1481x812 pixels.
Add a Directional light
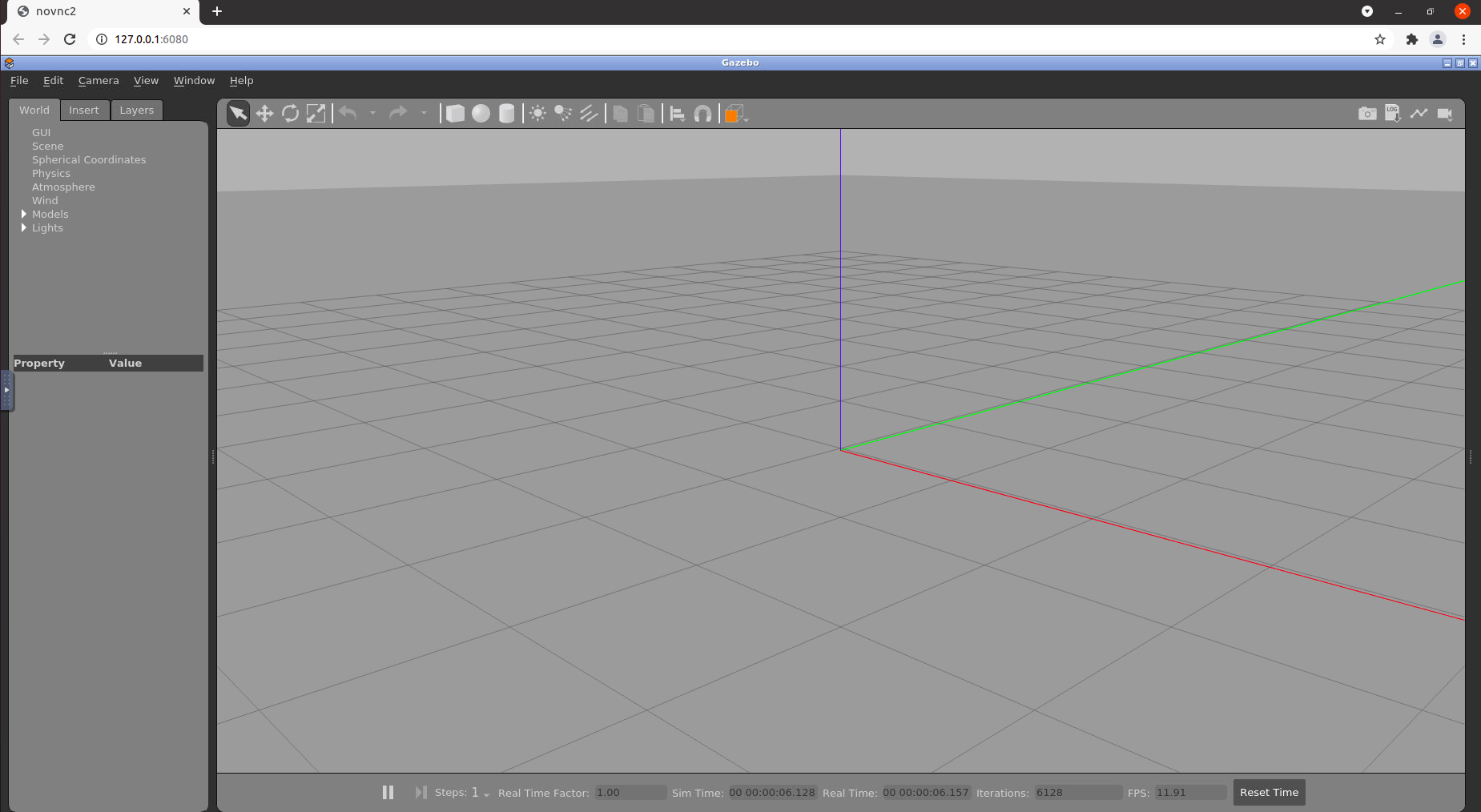click(x=590, y=114)
